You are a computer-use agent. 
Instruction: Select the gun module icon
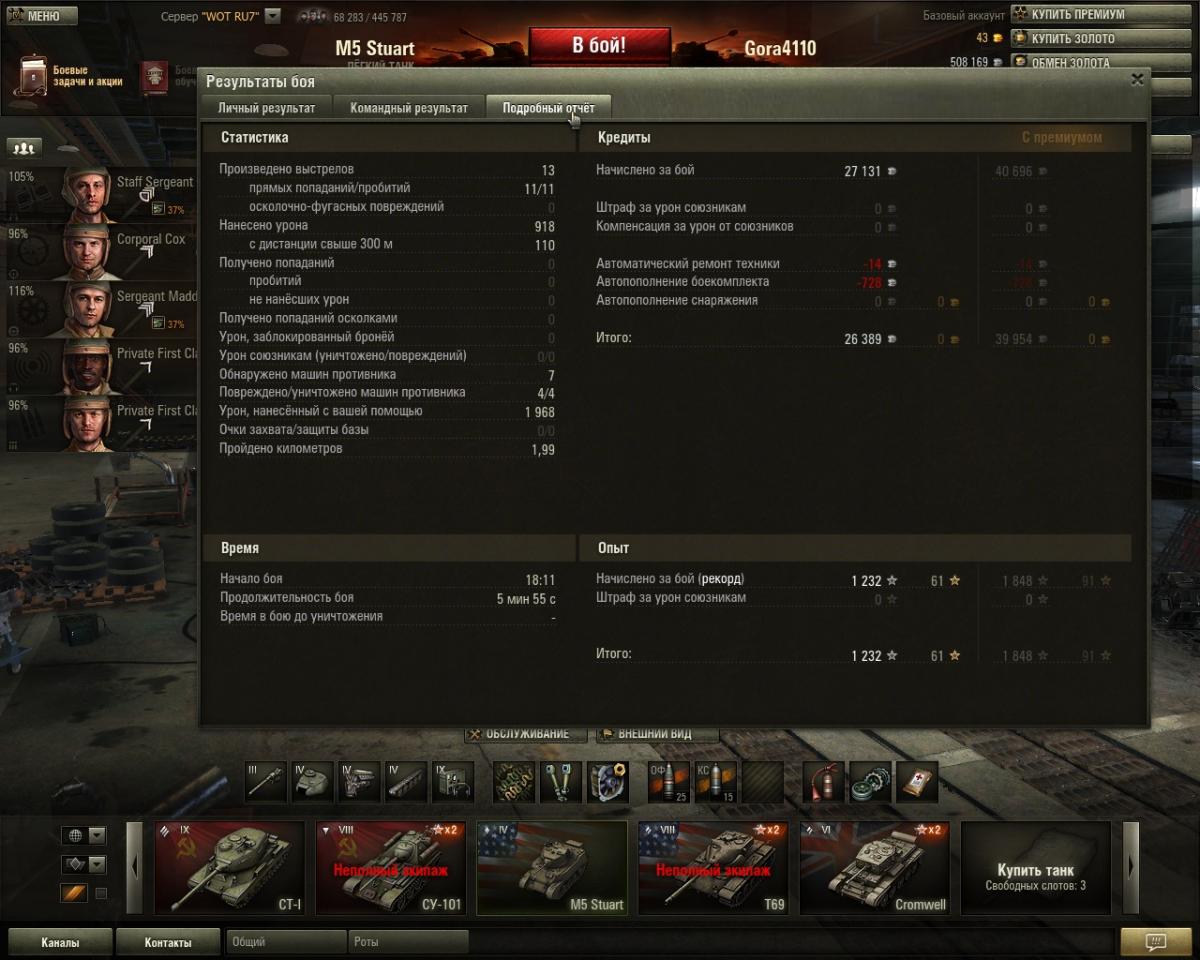(265, 782)
